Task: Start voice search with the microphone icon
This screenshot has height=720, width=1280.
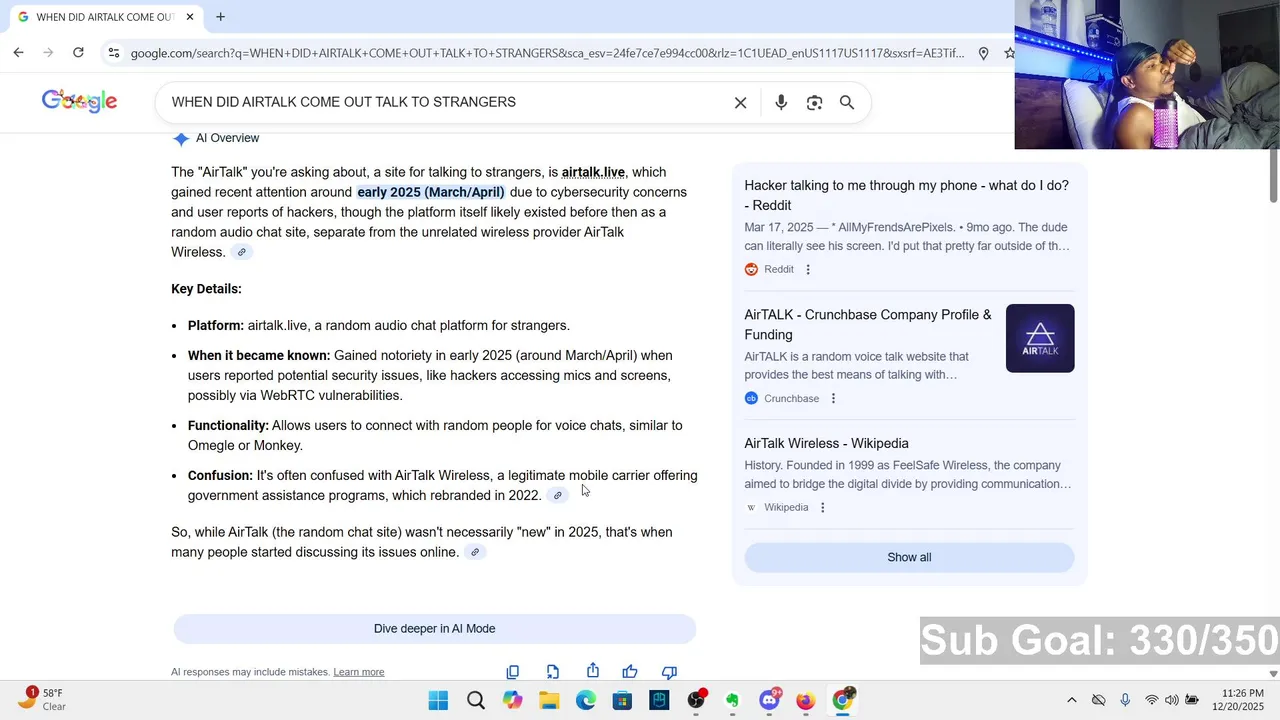Action: [781, 102]
